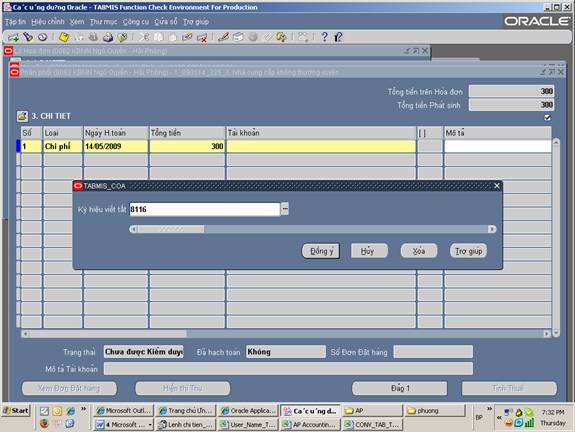The width and height of the screenshot is (575, 432).
Task: Open the Thư mục menu
Action: coord(103,22)
